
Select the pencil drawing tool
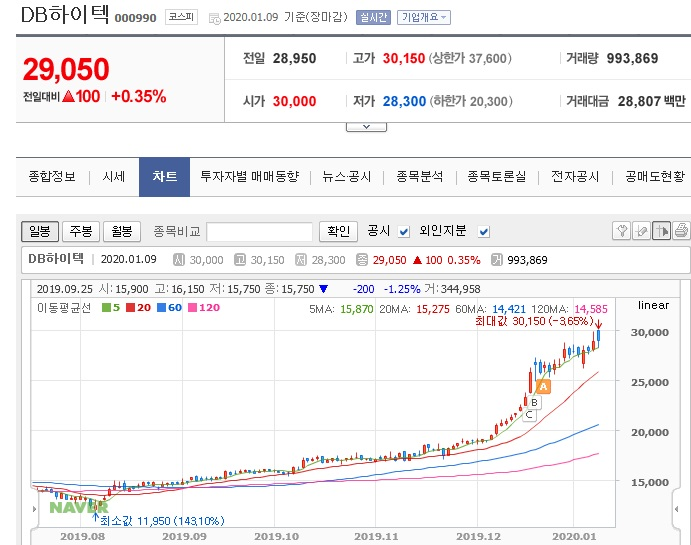pyautogui.click(x=642, y=231)
